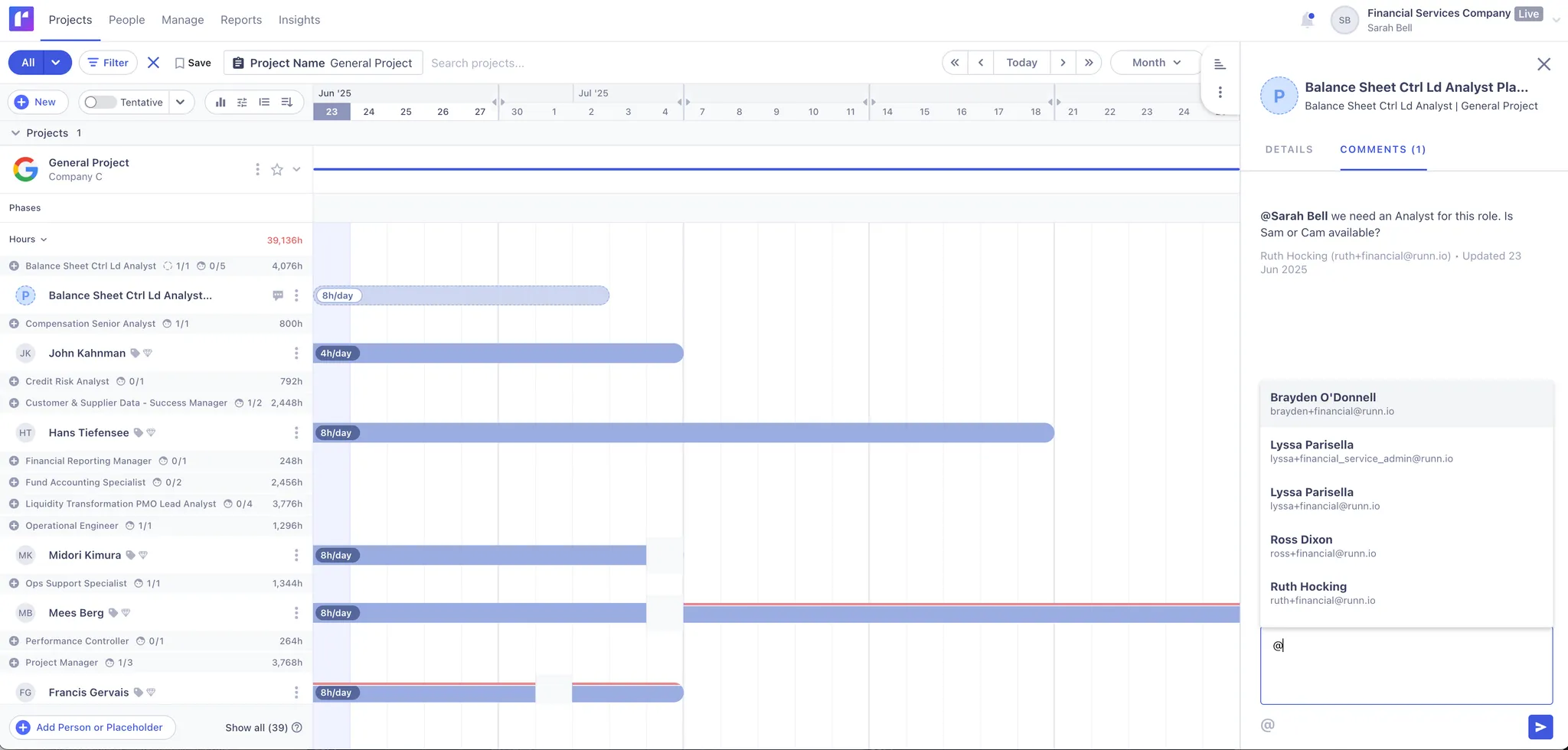Open three-dot menu for Mees Berg
1568x750 pixels.
coord(296,613)
